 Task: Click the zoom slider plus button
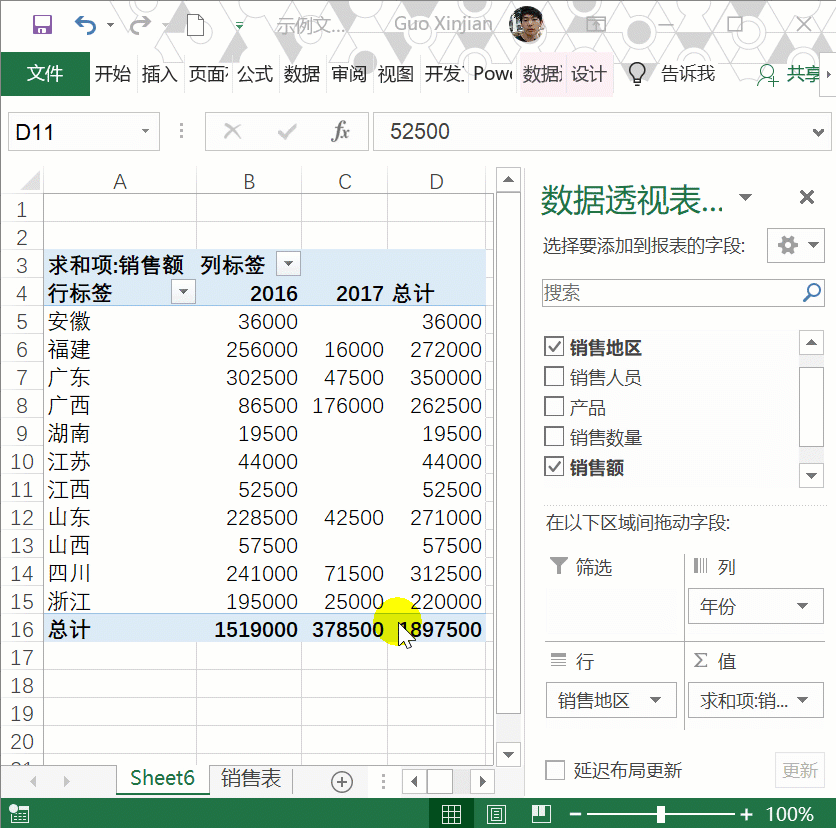coord(746,814)
